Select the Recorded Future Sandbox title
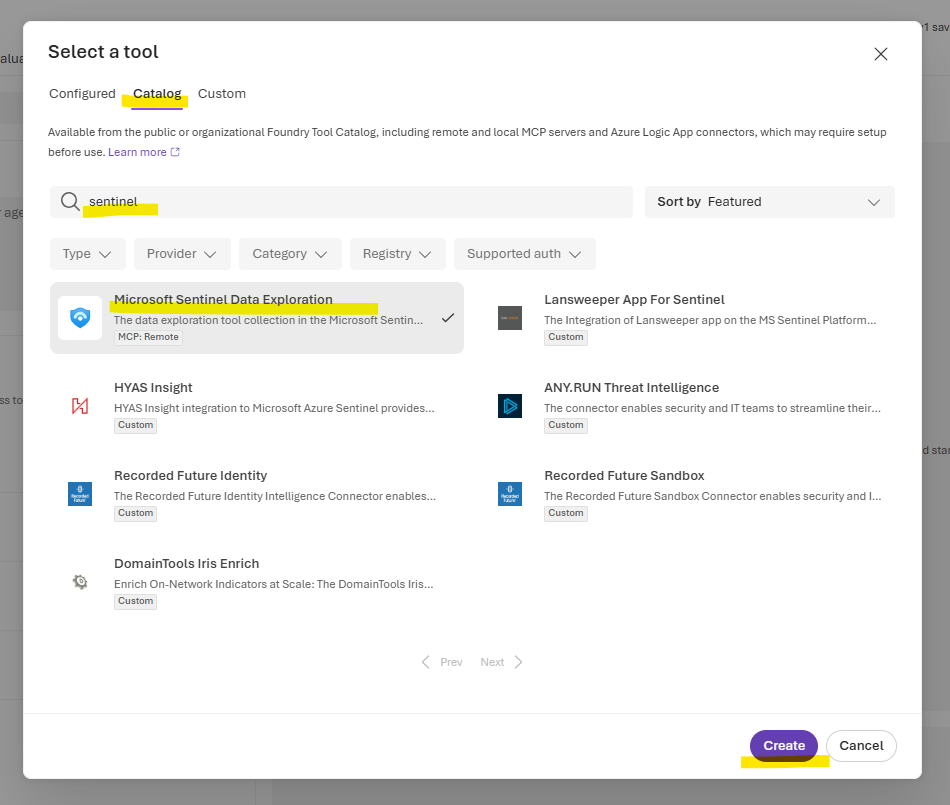The height and width of the screenshot is (805, 950). tap(624, 475)
